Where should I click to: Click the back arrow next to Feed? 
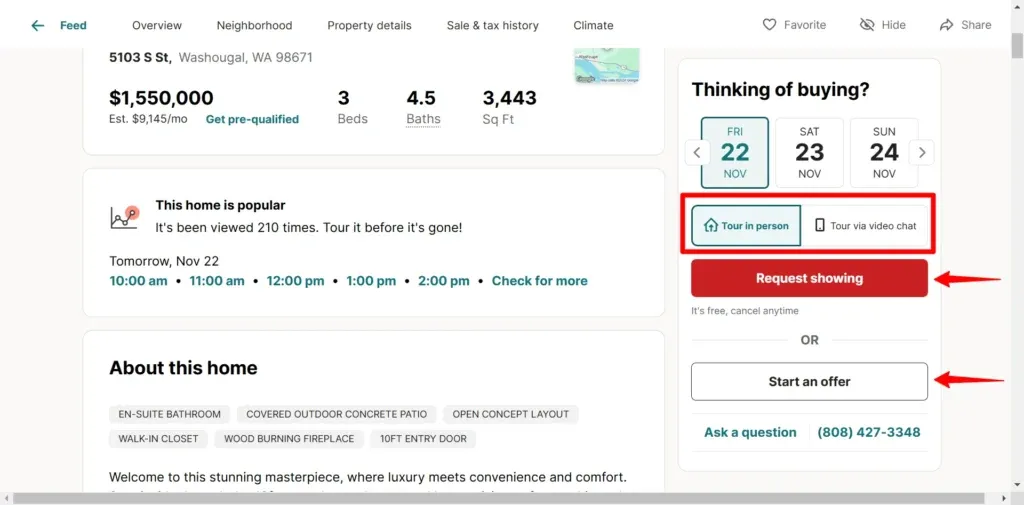[x=38, y=25]
